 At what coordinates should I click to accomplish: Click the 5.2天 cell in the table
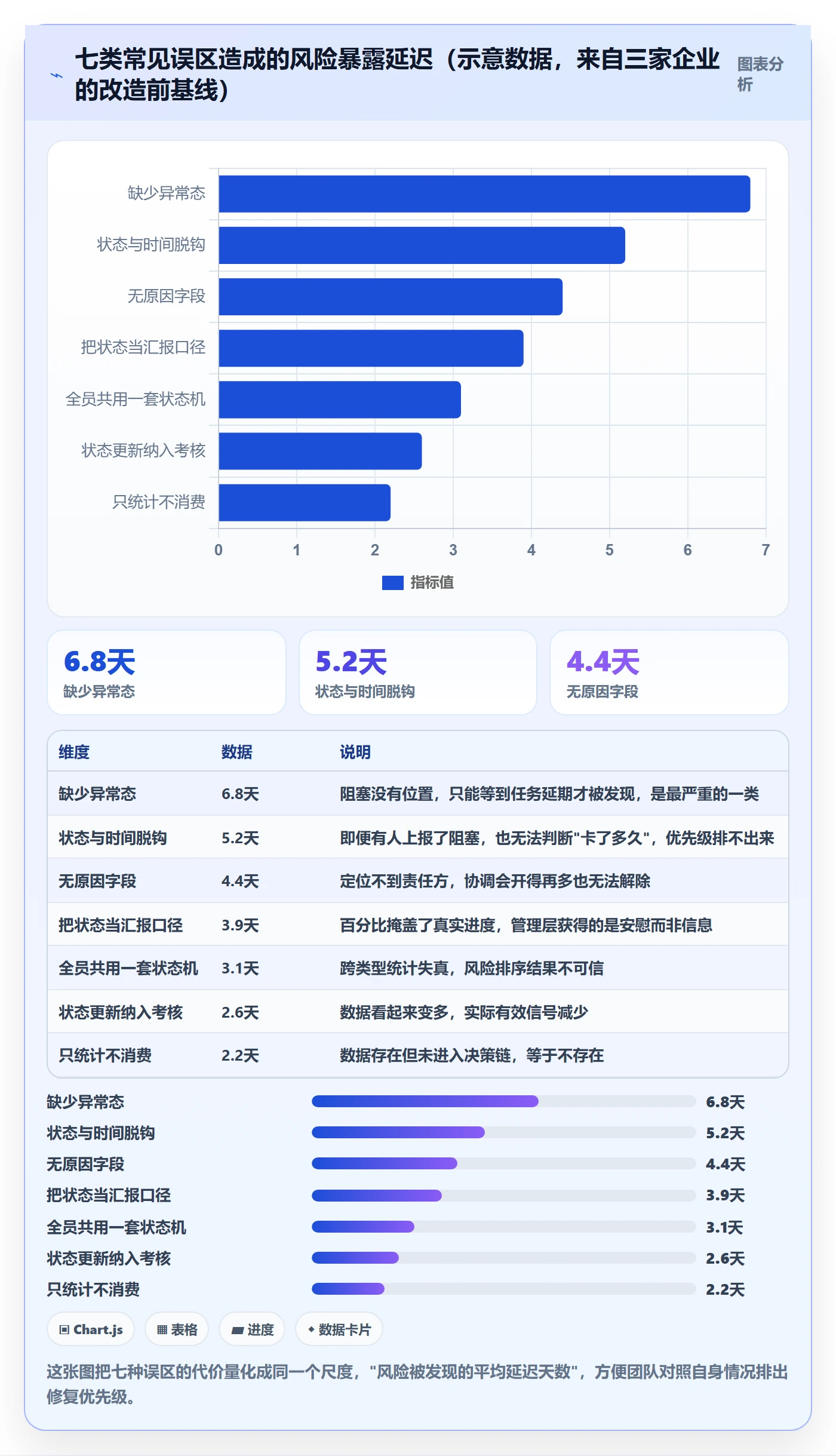(x=240, y=838)
